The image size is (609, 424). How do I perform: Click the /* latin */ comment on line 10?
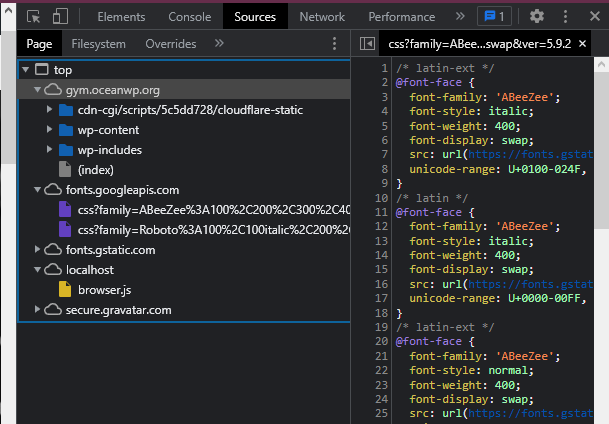click(x=432, y=198)
